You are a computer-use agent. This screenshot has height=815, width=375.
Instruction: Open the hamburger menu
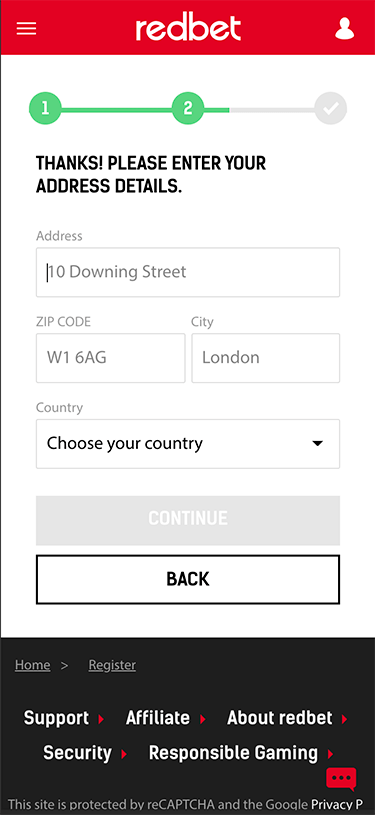coord(27,28)
